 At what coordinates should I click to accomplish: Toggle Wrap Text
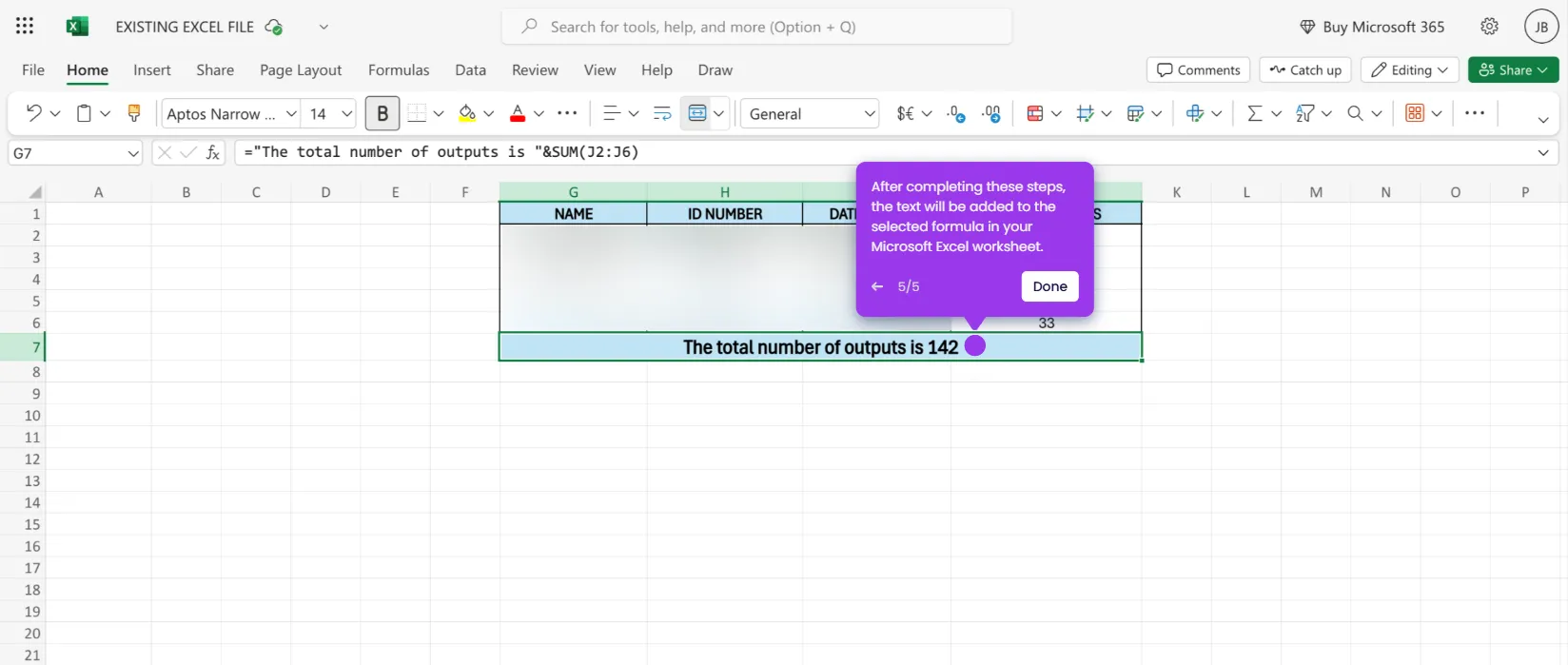coord(662,113)
